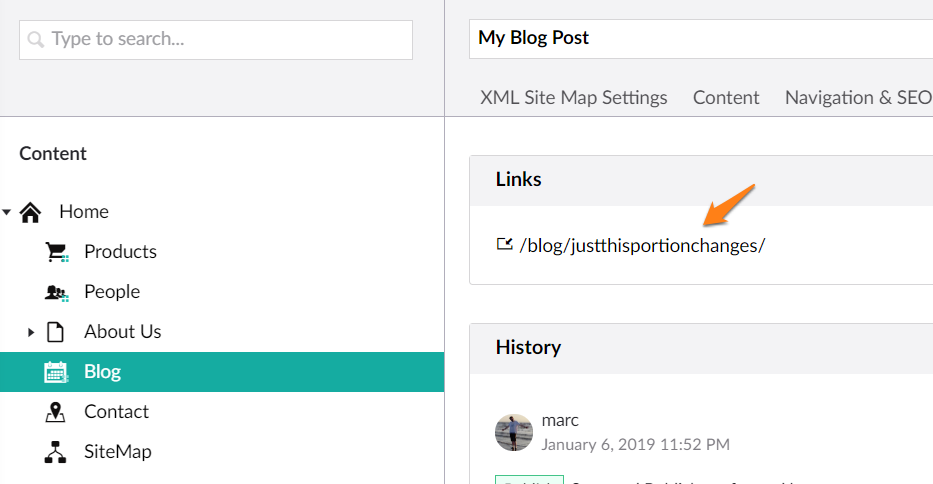Click the Contact map pin icon

(55, 411)
